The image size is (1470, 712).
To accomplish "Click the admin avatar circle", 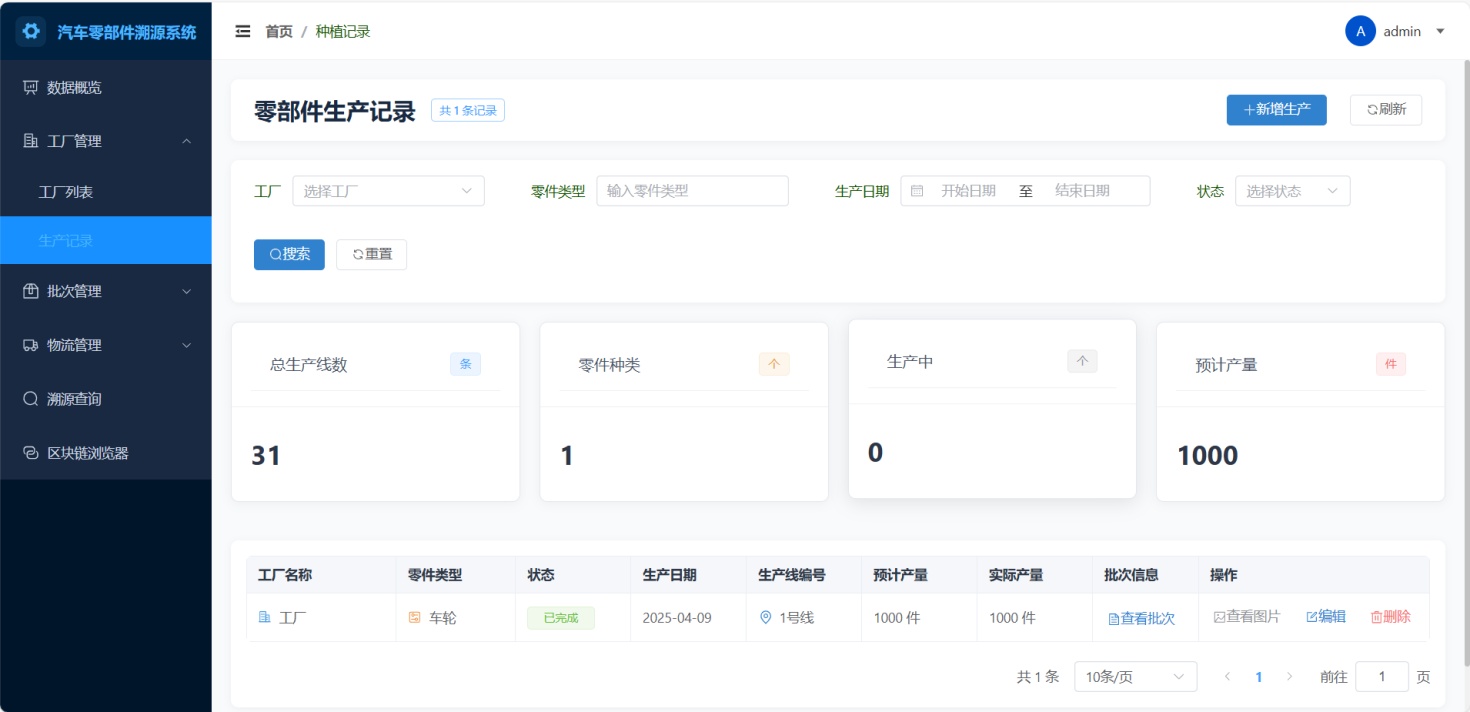I will 1360,31.
